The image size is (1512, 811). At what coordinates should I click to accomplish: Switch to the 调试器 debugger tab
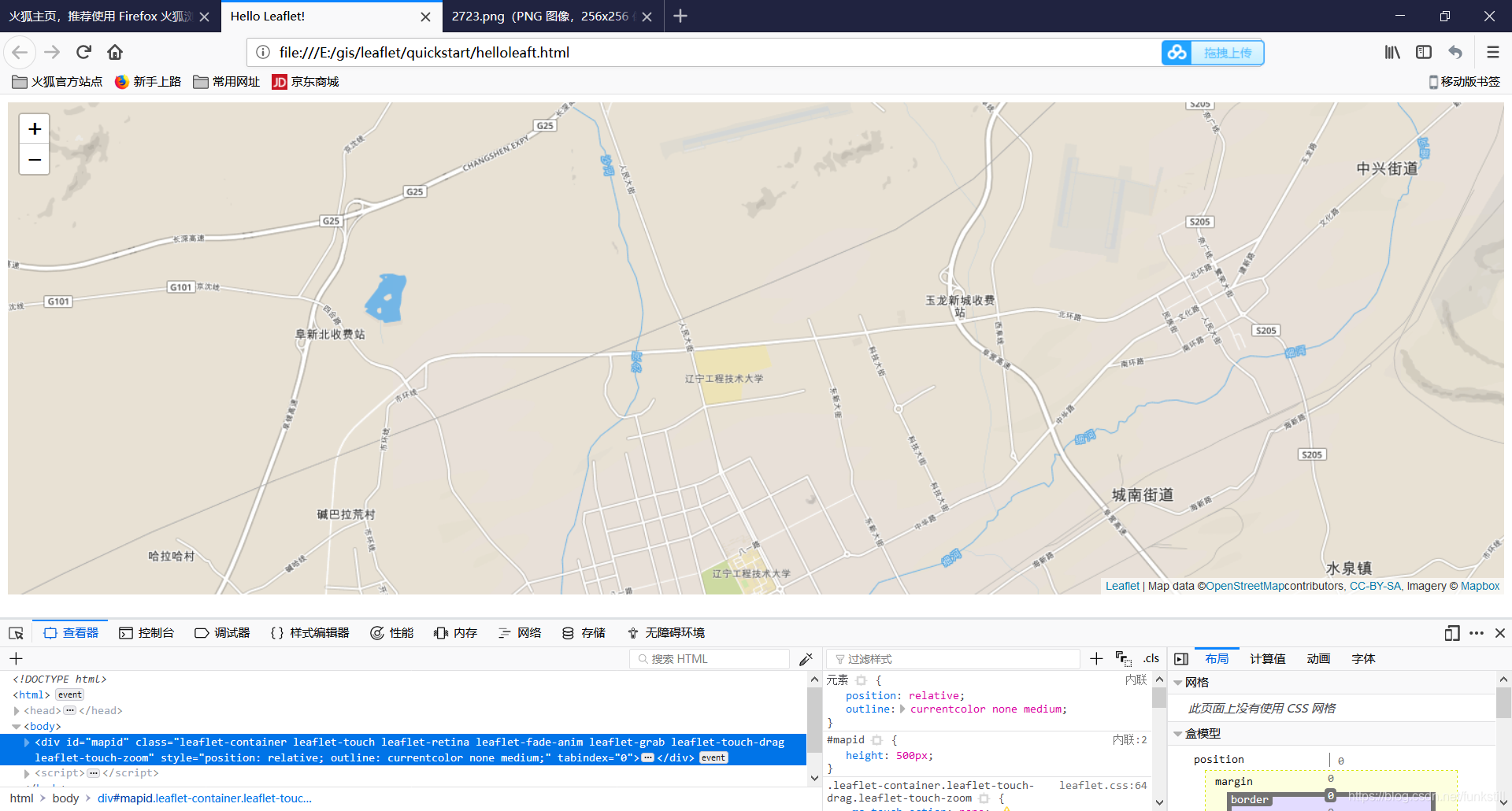pos(222,633)
